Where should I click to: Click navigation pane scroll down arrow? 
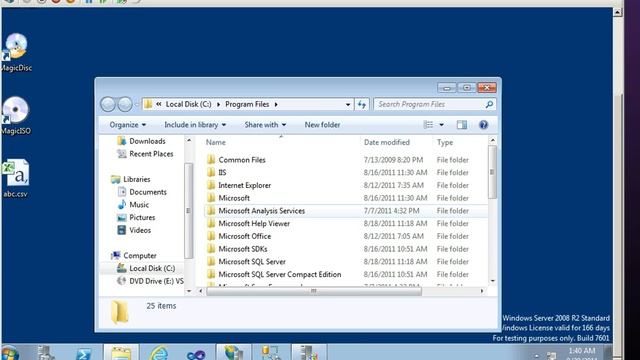[189, 291]
